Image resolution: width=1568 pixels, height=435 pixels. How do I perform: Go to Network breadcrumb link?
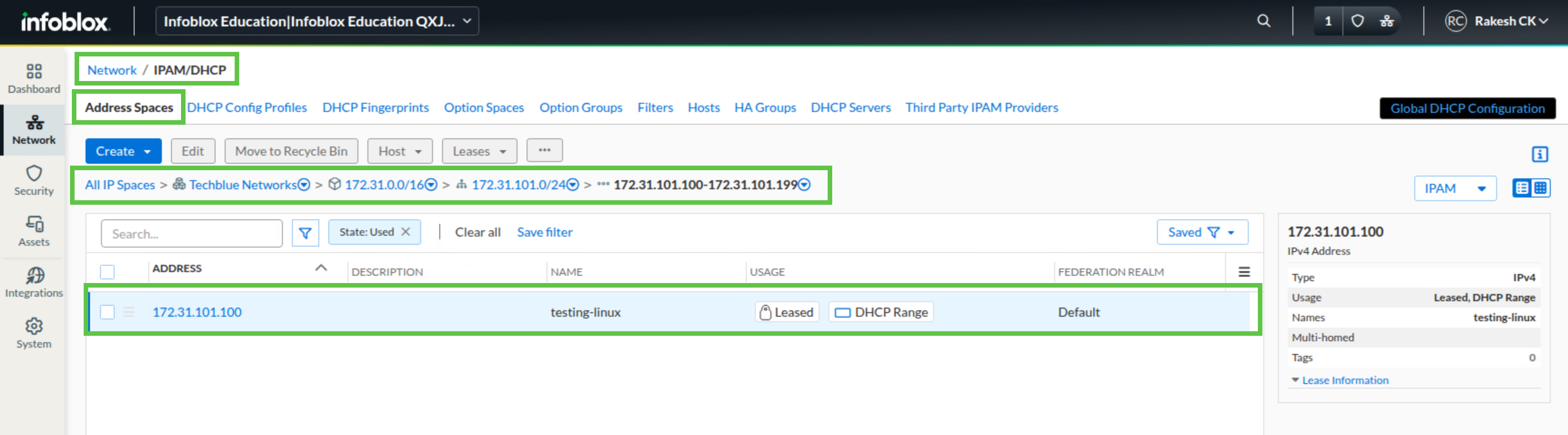112,70
